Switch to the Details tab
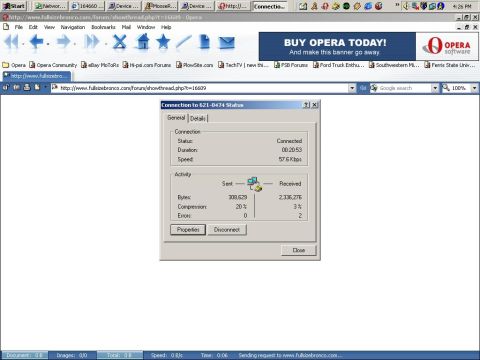Viewport: 480px width, 360px height. (198, 118)
